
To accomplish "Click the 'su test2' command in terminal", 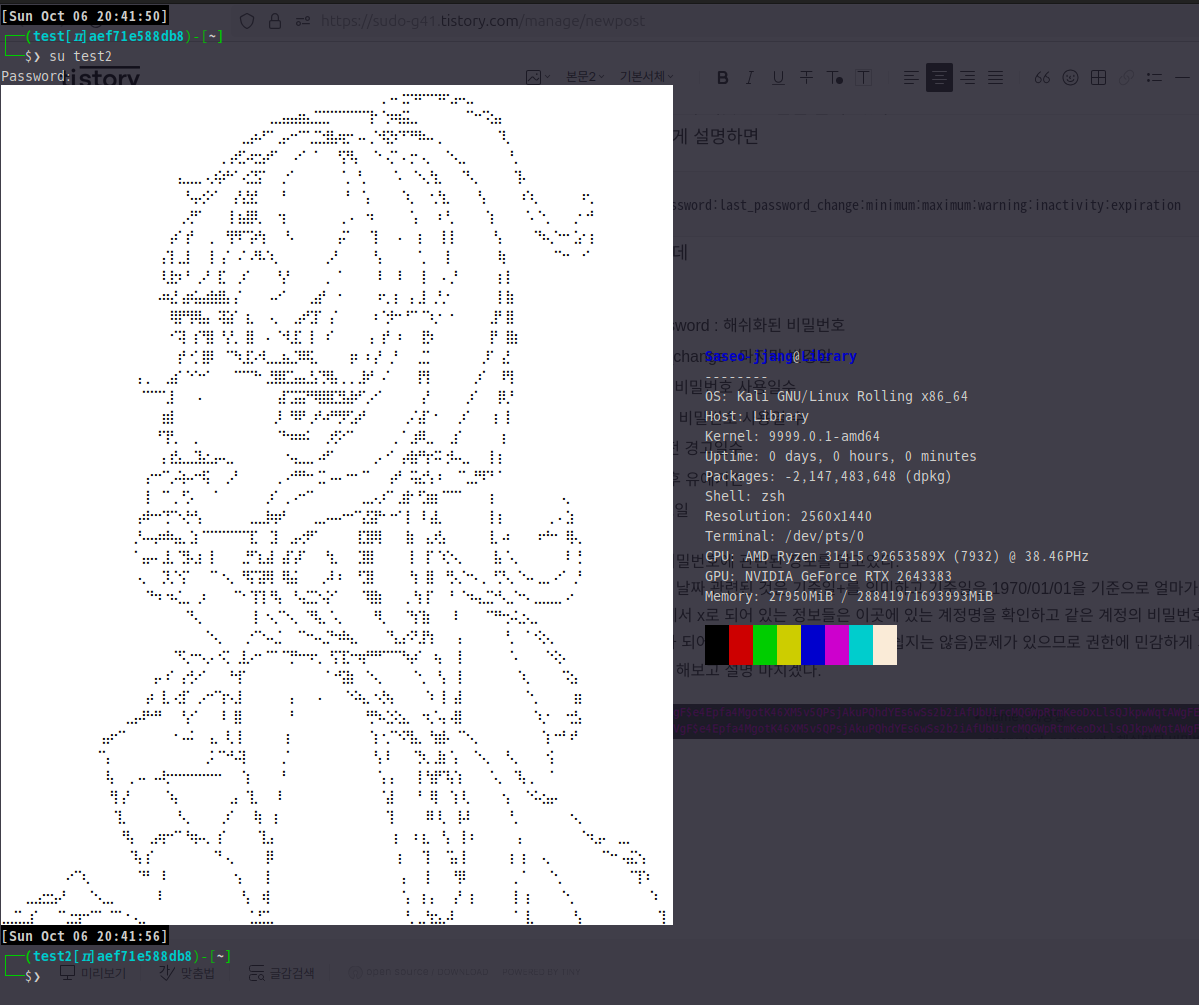I will [80, 56].
